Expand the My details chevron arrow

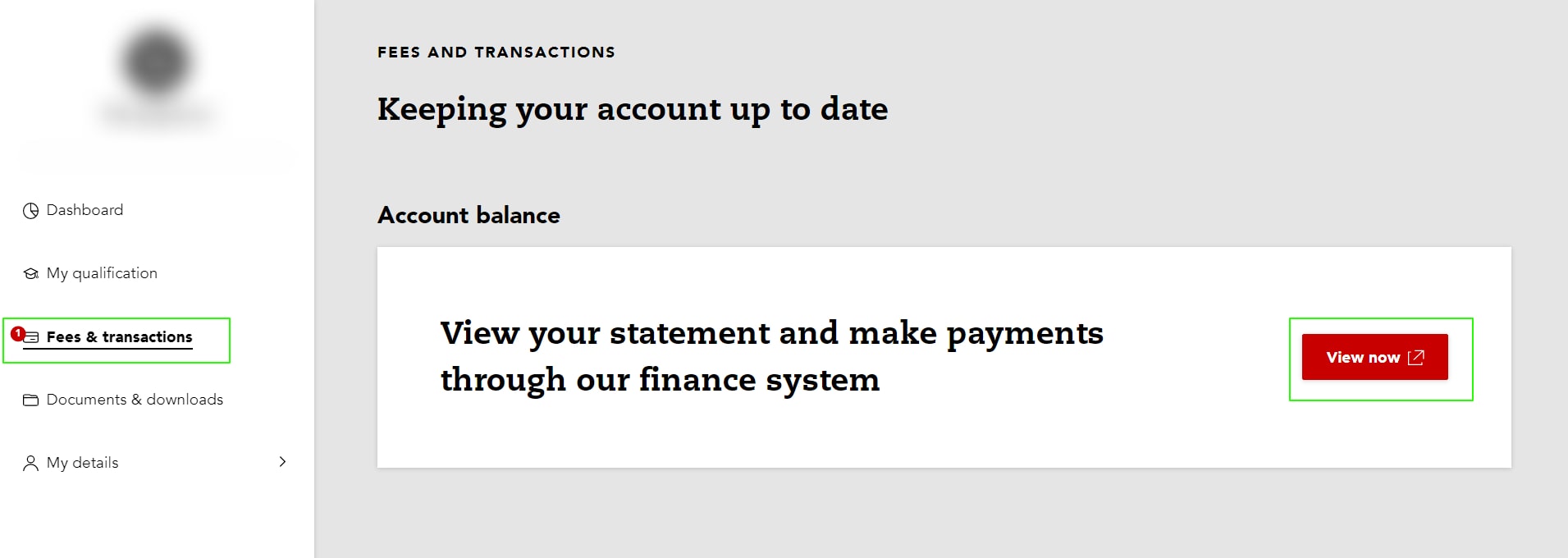(282, 462)
